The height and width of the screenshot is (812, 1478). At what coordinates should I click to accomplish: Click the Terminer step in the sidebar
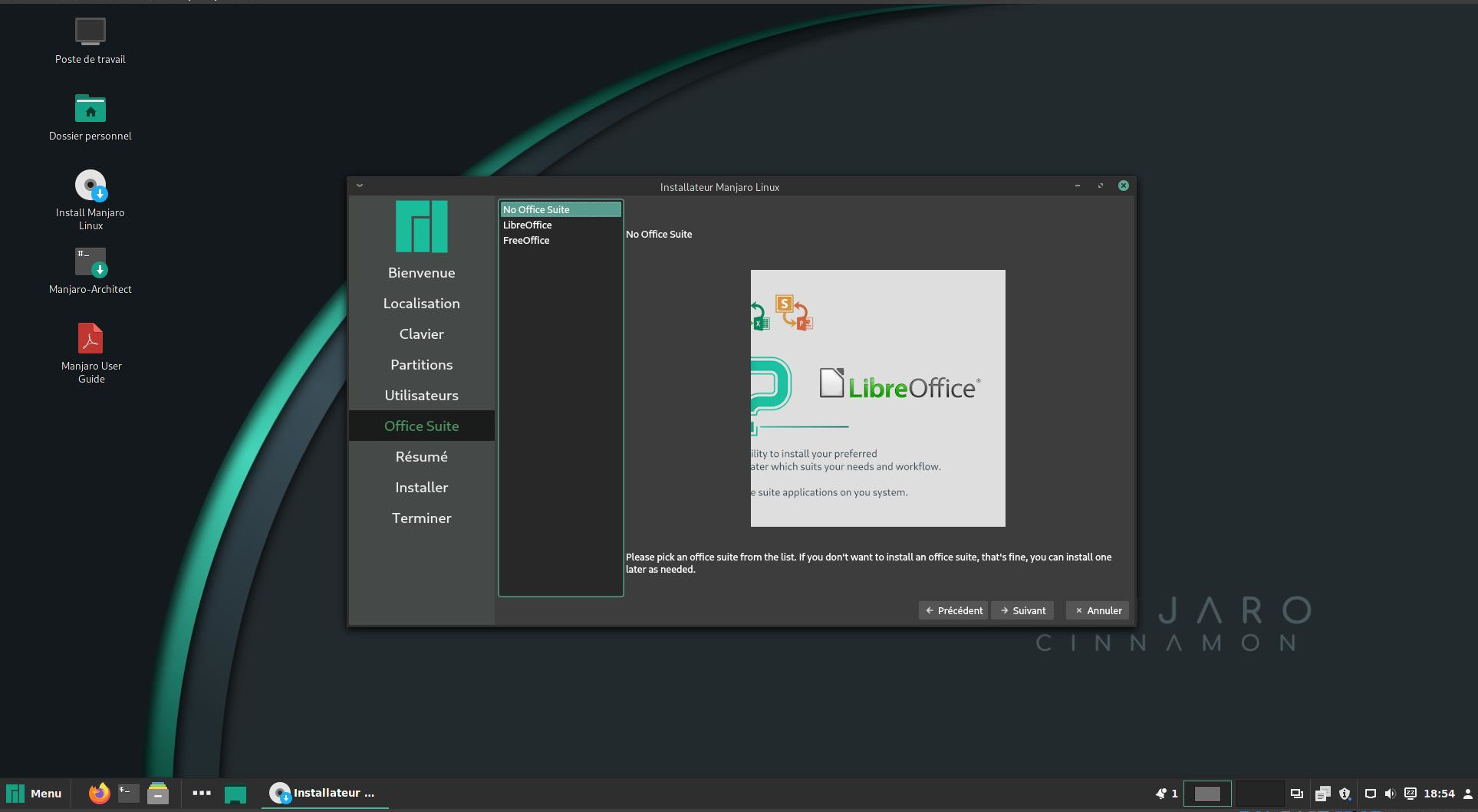tap(422, 518)
